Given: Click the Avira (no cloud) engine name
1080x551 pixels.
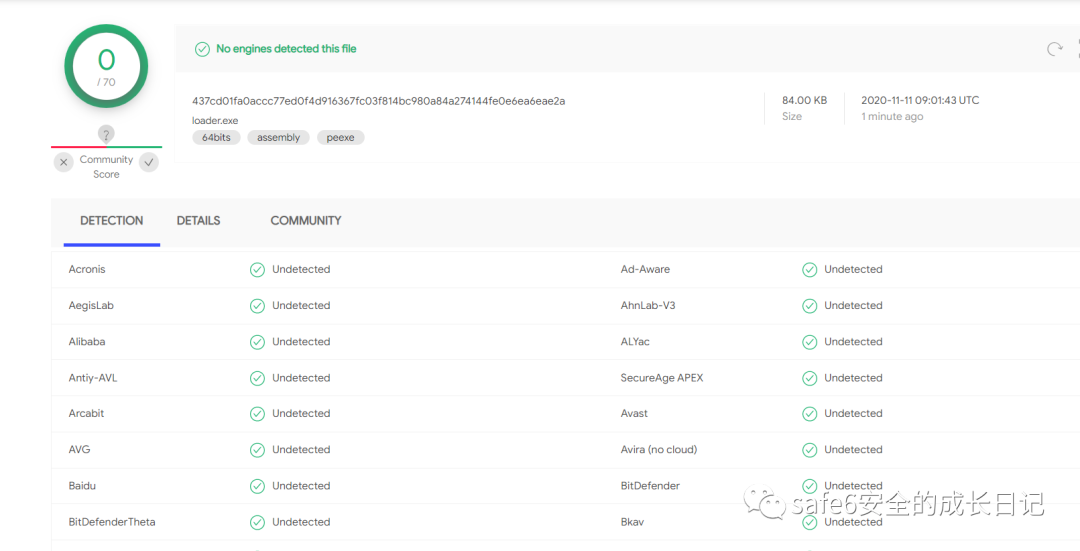Looking at the screenshot, I should click(x=659, y=450).
